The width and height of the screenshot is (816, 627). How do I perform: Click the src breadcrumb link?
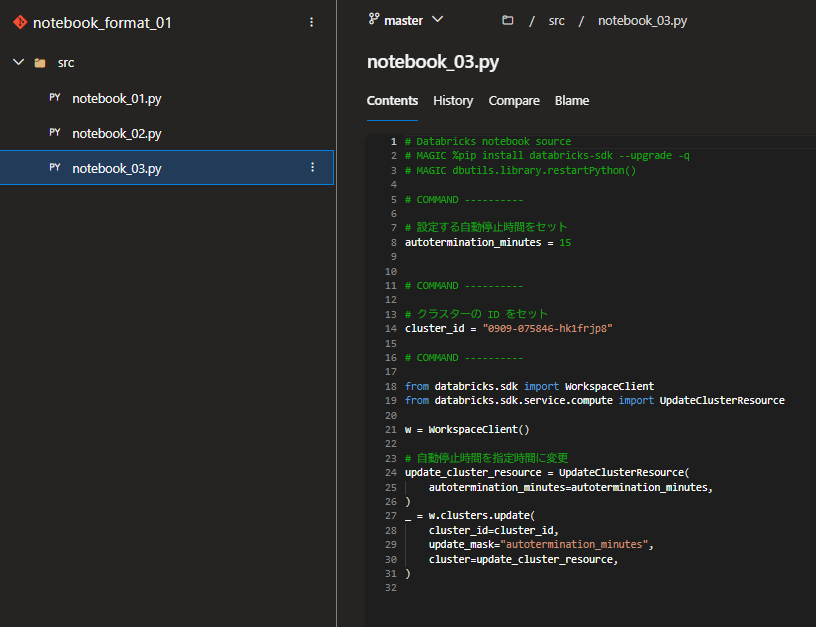[x=556, y=21]
